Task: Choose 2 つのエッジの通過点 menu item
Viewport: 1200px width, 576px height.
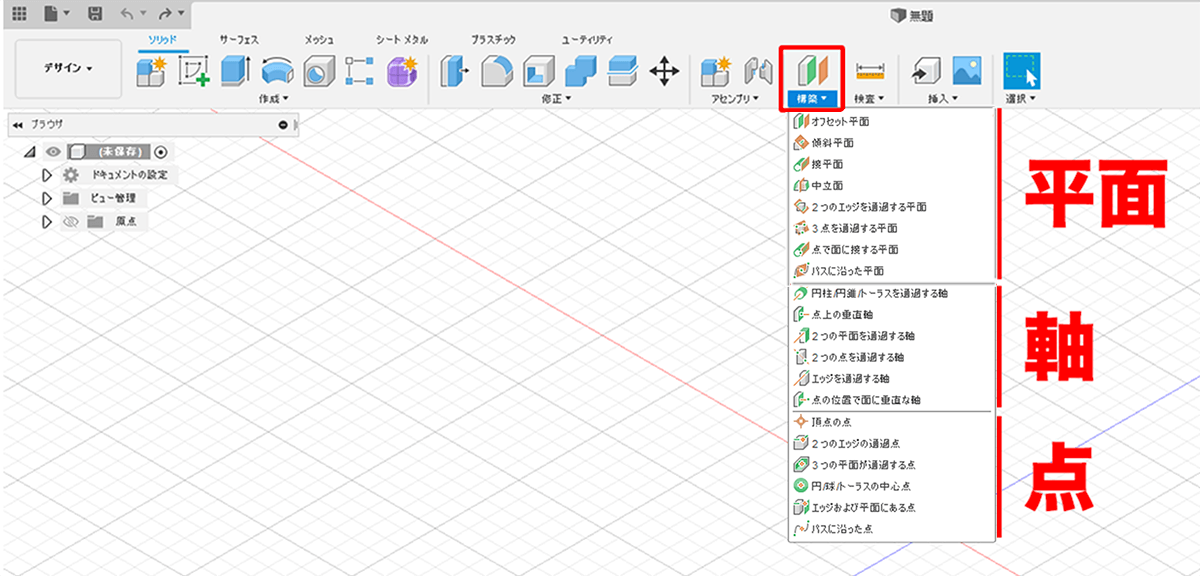Action: [892, 443]
